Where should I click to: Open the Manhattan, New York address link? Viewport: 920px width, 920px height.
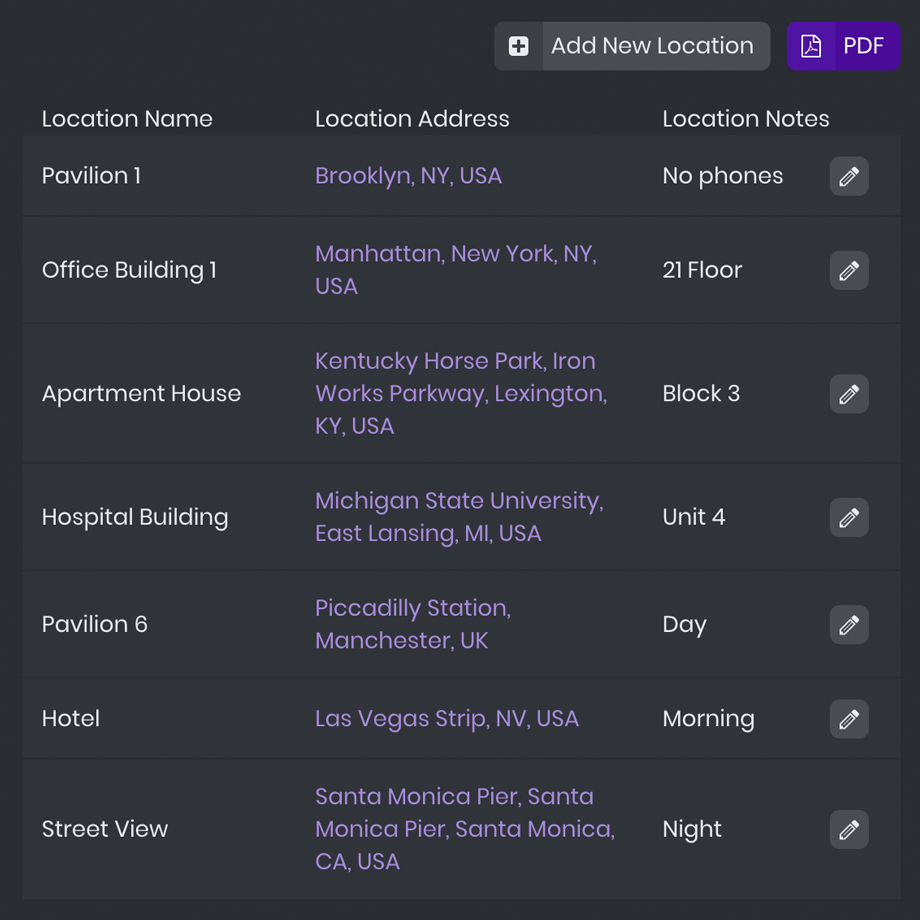click(456, 270)
